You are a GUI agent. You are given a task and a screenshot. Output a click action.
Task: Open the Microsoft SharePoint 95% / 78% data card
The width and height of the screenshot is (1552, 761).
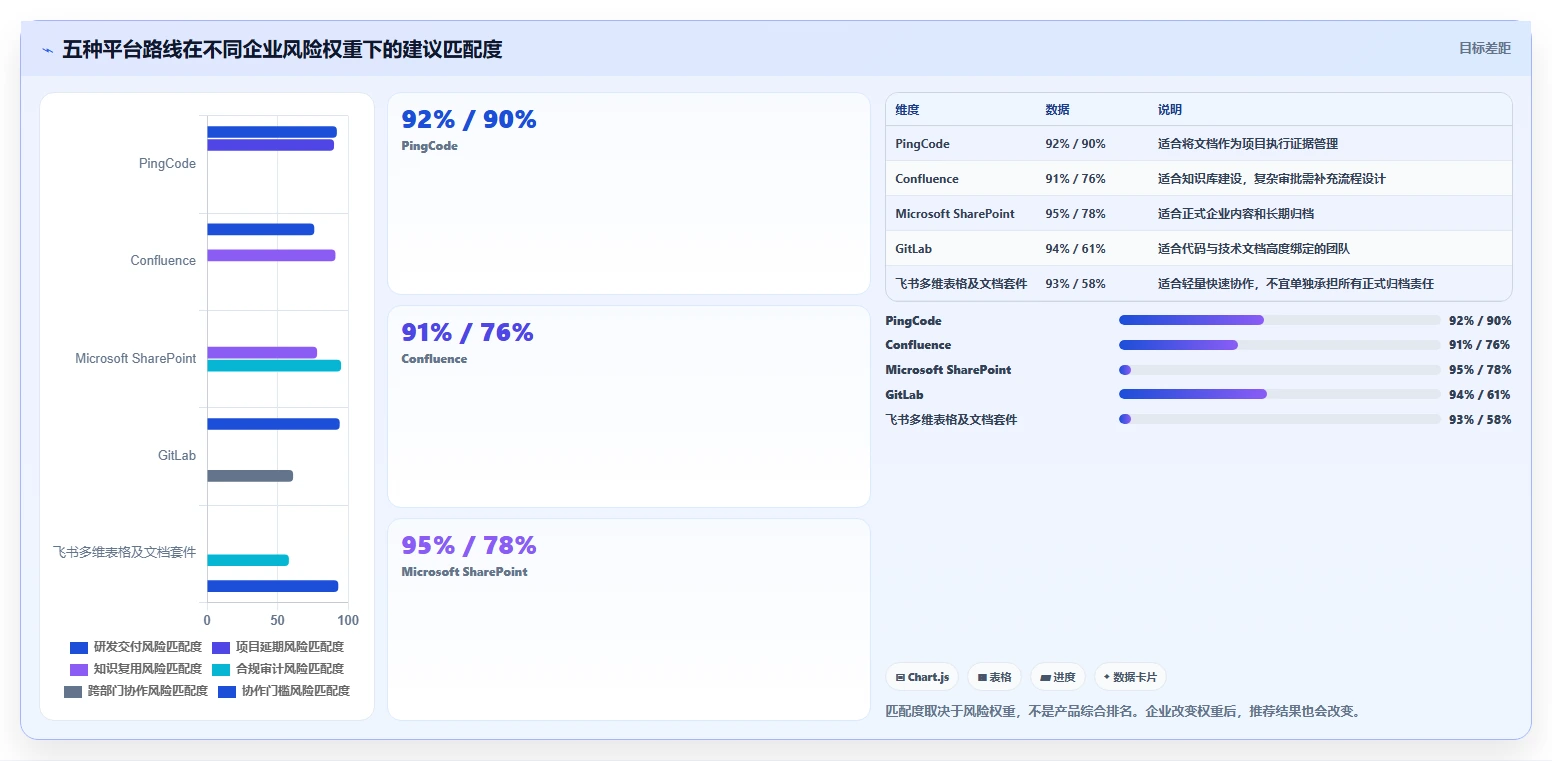pyautogui.click(x=629, y=619)
